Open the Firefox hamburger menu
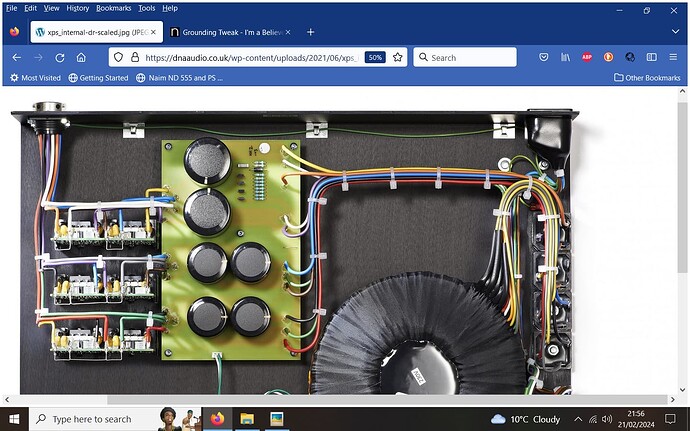 [674, 58]
